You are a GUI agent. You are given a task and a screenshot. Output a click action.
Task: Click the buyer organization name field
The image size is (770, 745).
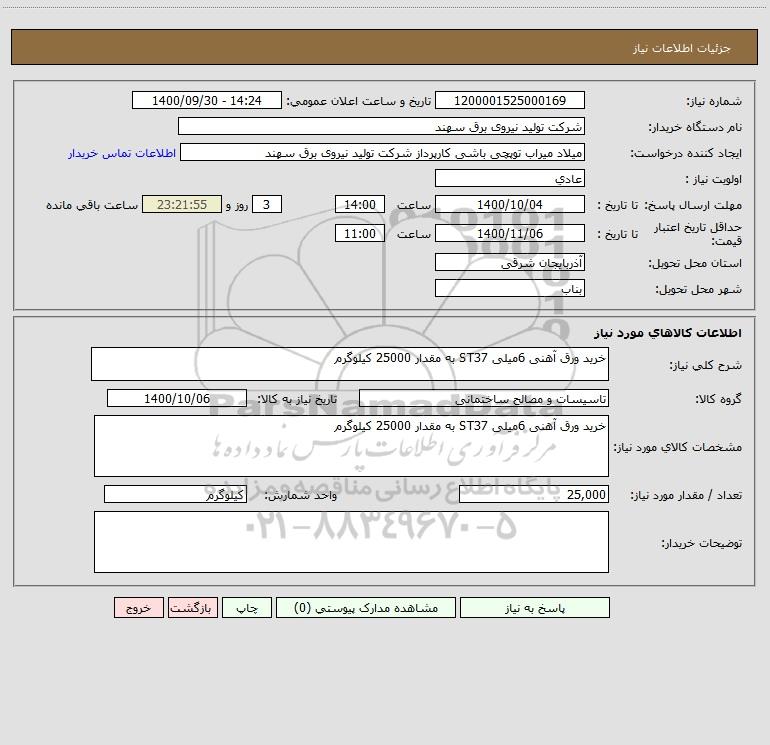point(381,126)
